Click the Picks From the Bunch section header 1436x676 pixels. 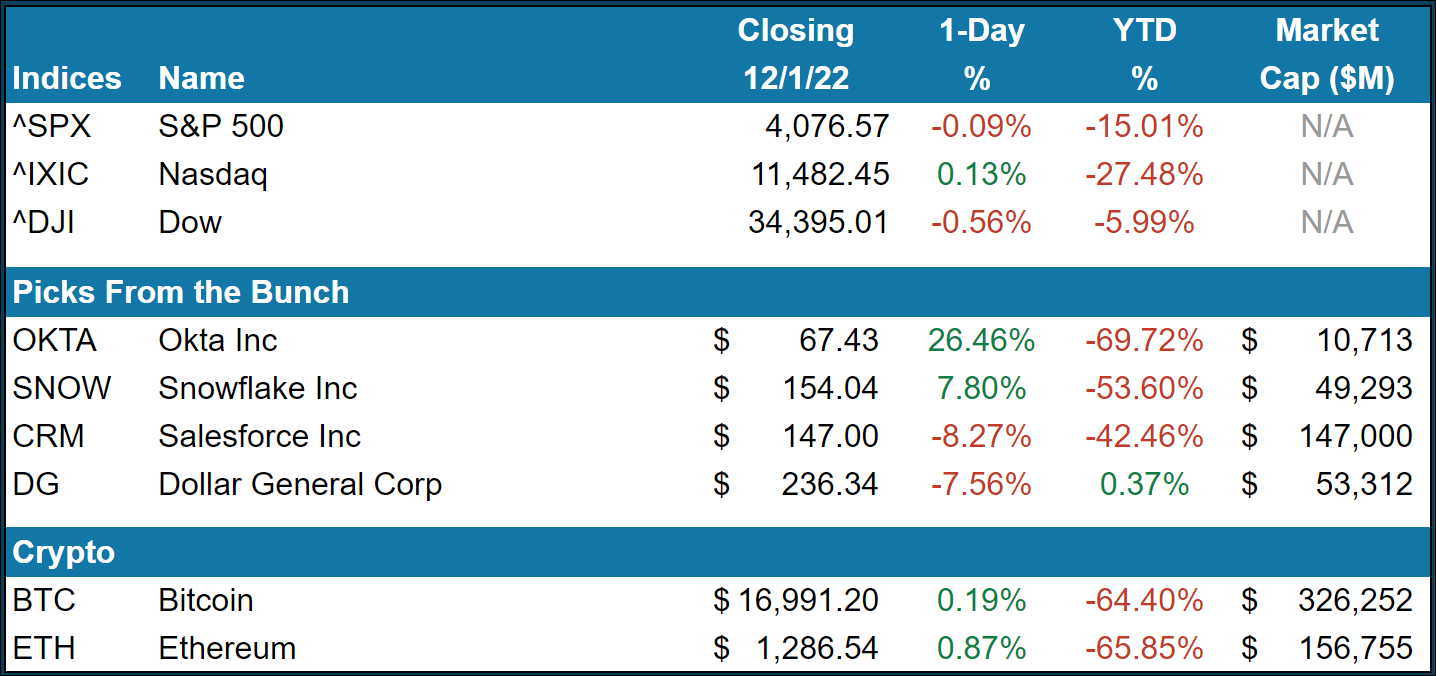point(181,292)
